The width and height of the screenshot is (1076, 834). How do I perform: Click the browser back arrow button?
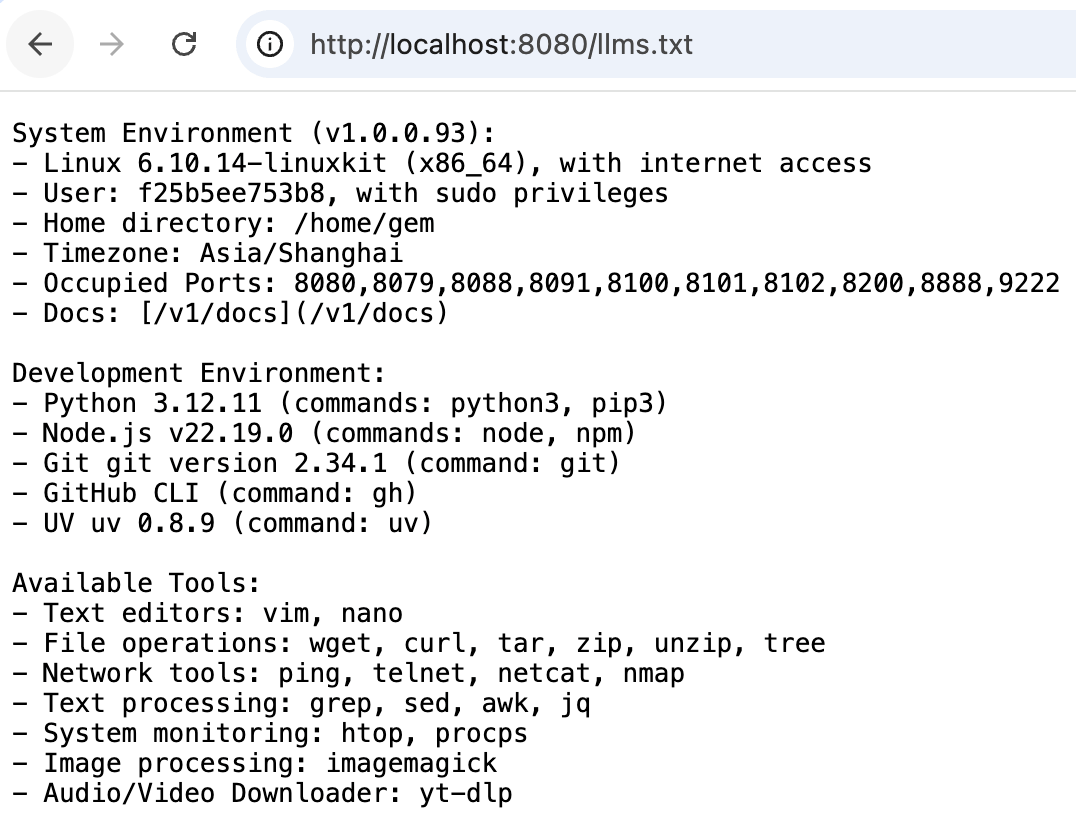[40, 44]
